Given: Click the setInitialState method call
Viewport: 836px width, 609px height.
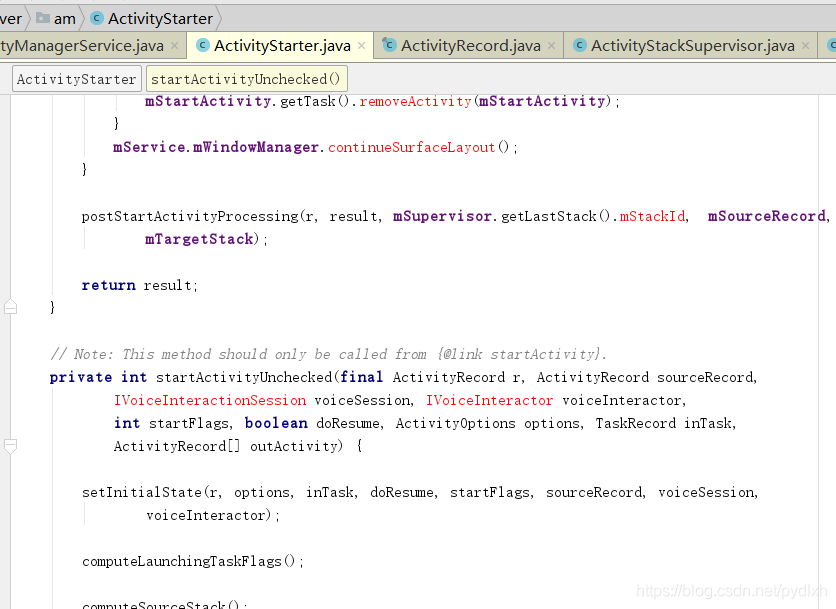Looking at the screenshot, I should pyautogui.click(x=142, y=492).
